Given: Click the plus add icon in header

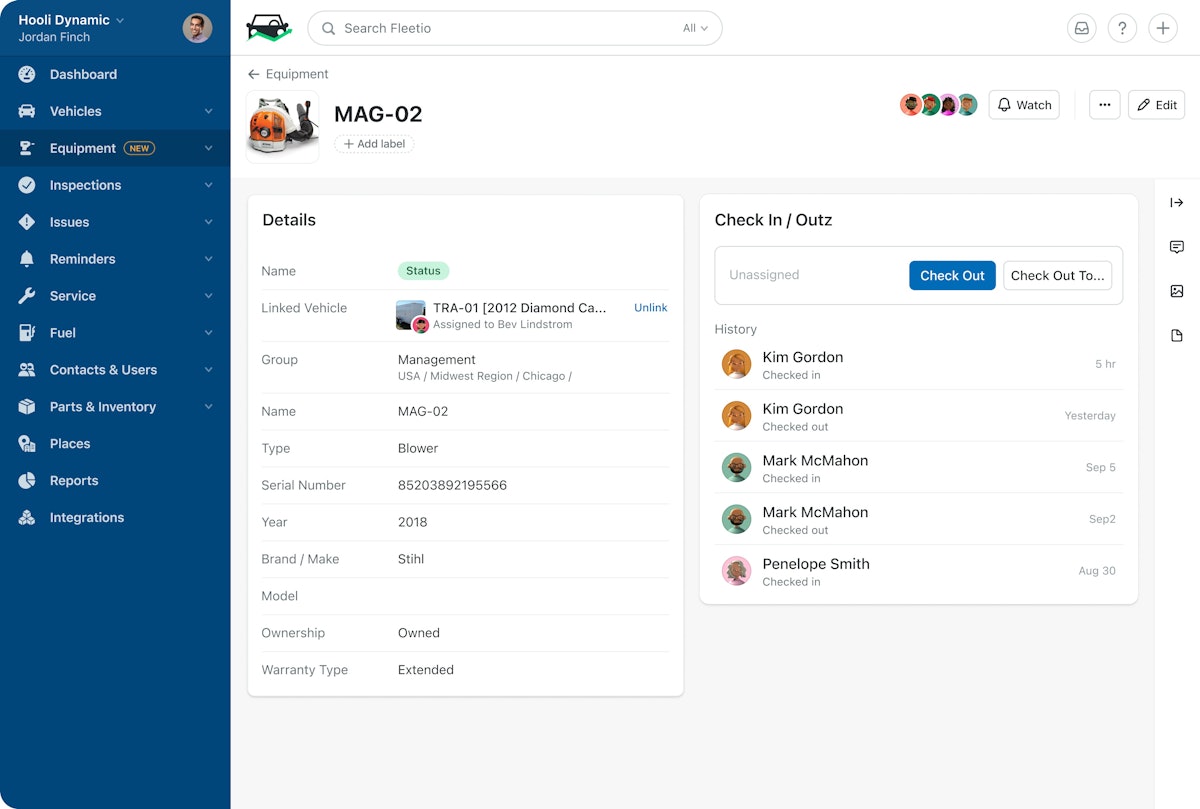Looking at the screenshot, I should [1162, 28].
